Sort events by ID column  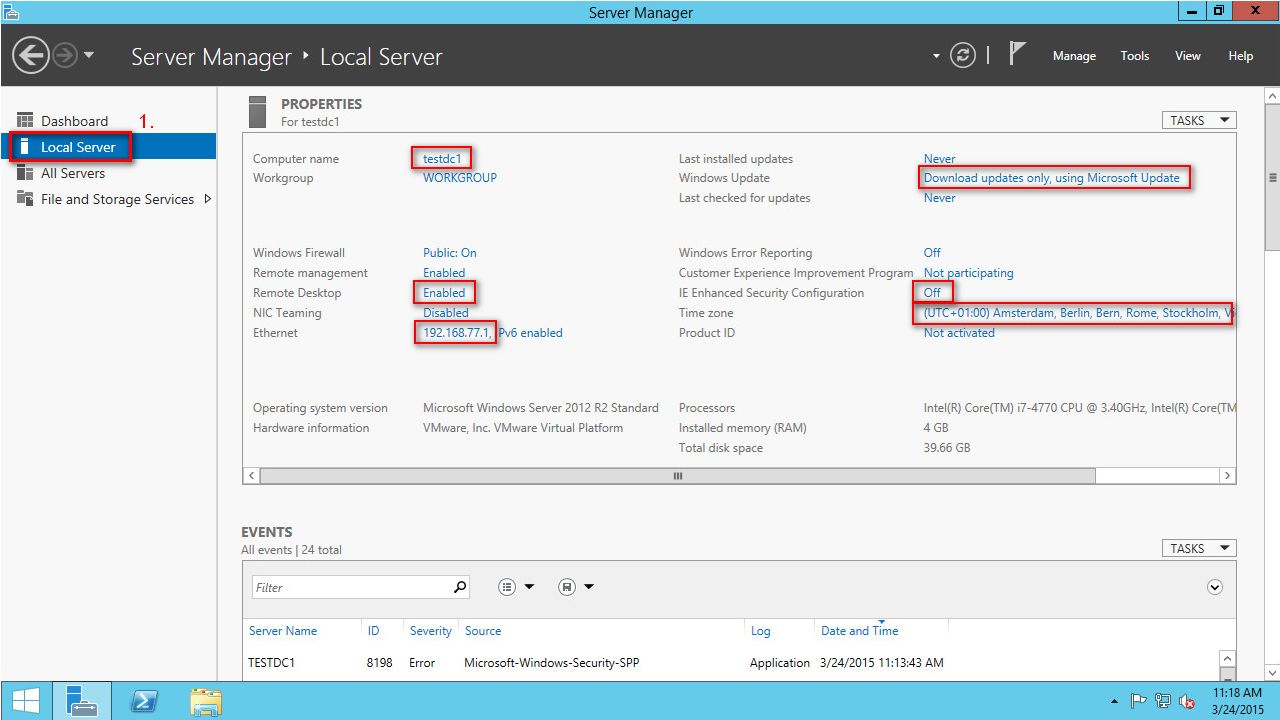click(x=374, y=631)
